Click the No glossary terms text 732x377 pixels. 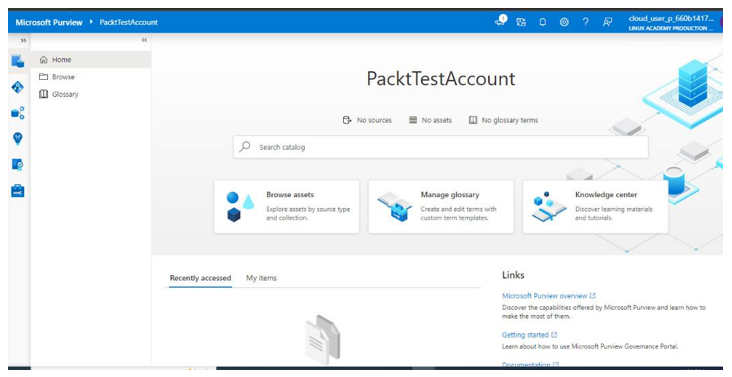[x=510, y=120]
